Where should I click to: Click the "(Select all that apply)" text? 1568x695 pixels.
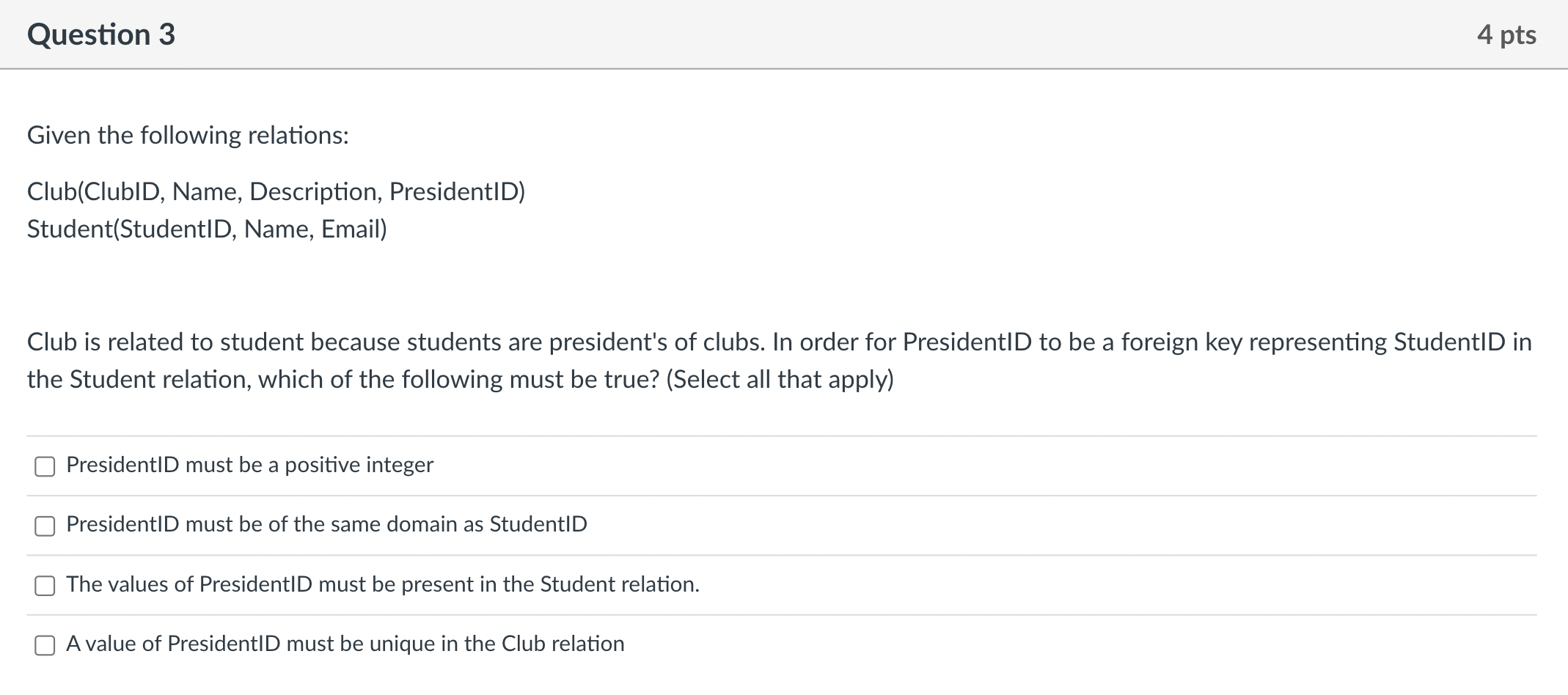(780, 380)
